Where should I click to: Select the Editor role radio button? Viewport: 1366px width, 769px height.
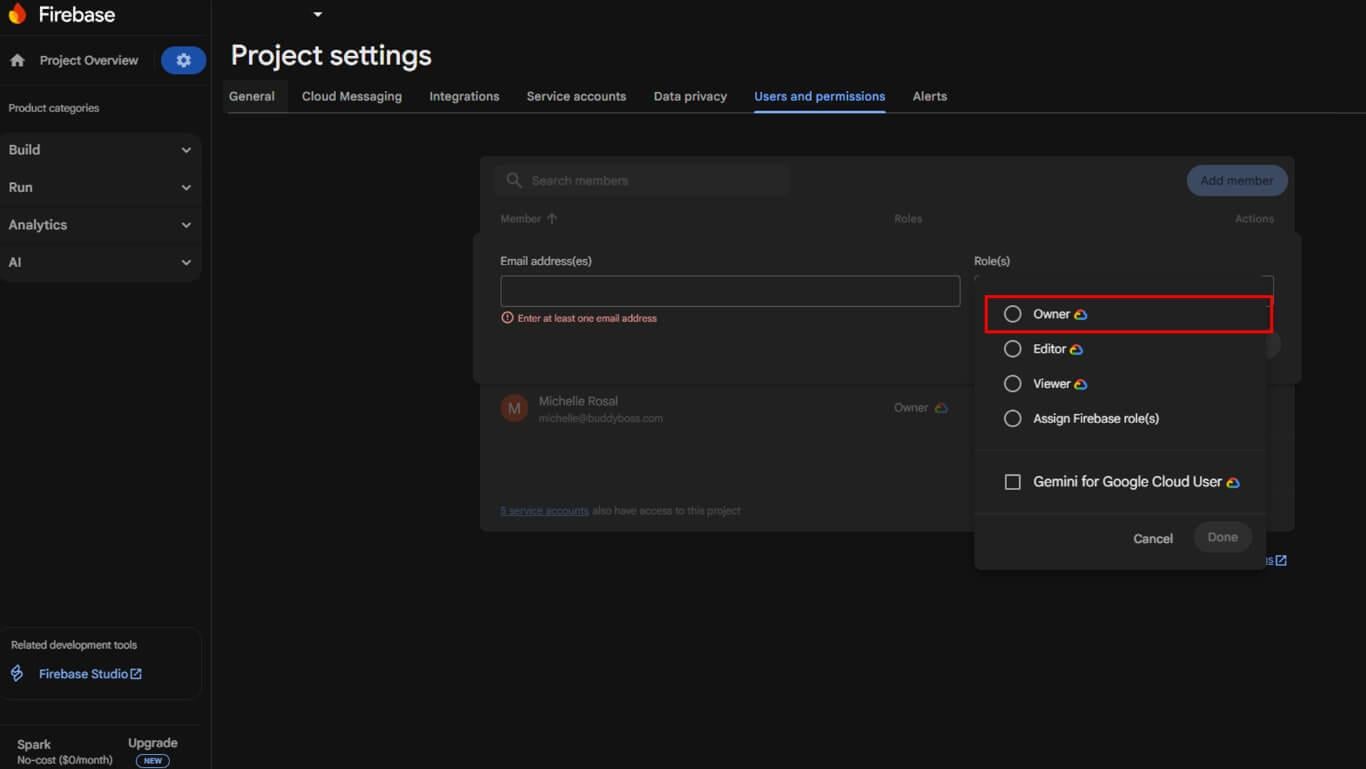coord(1012,349)
